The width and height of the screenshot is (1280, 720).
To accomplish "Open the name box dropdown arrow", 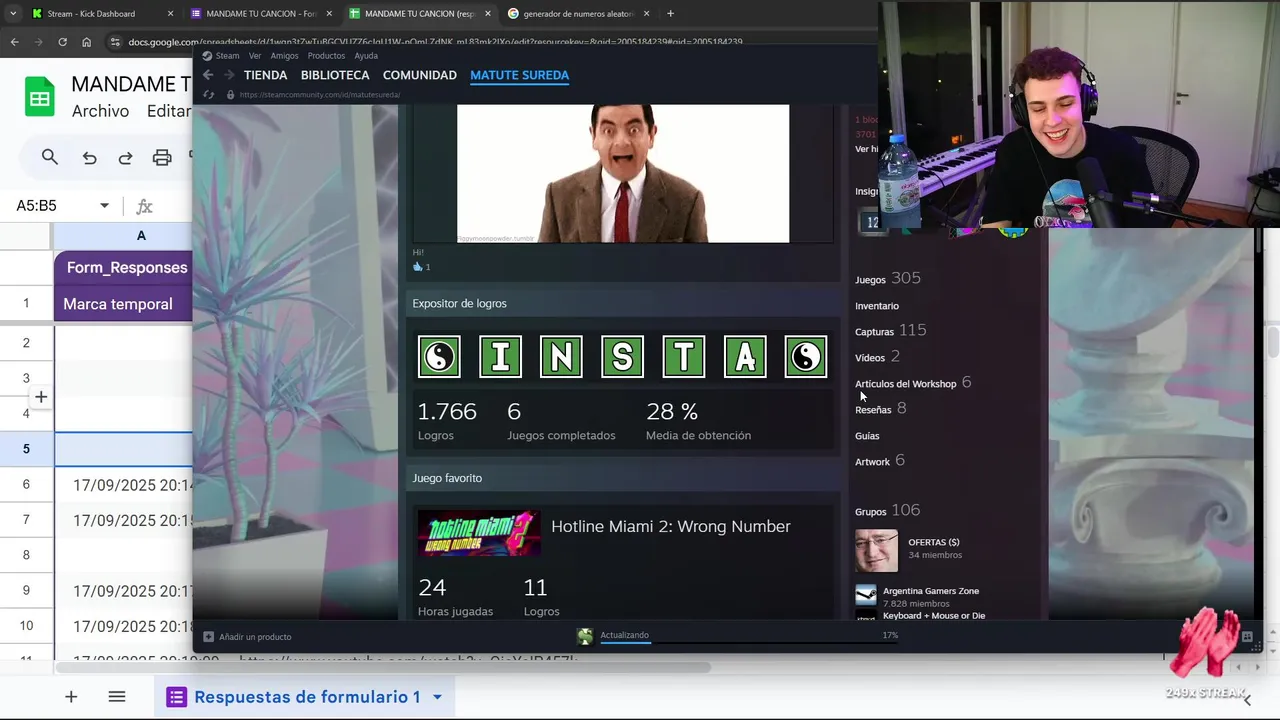I will tap(104, 206).
